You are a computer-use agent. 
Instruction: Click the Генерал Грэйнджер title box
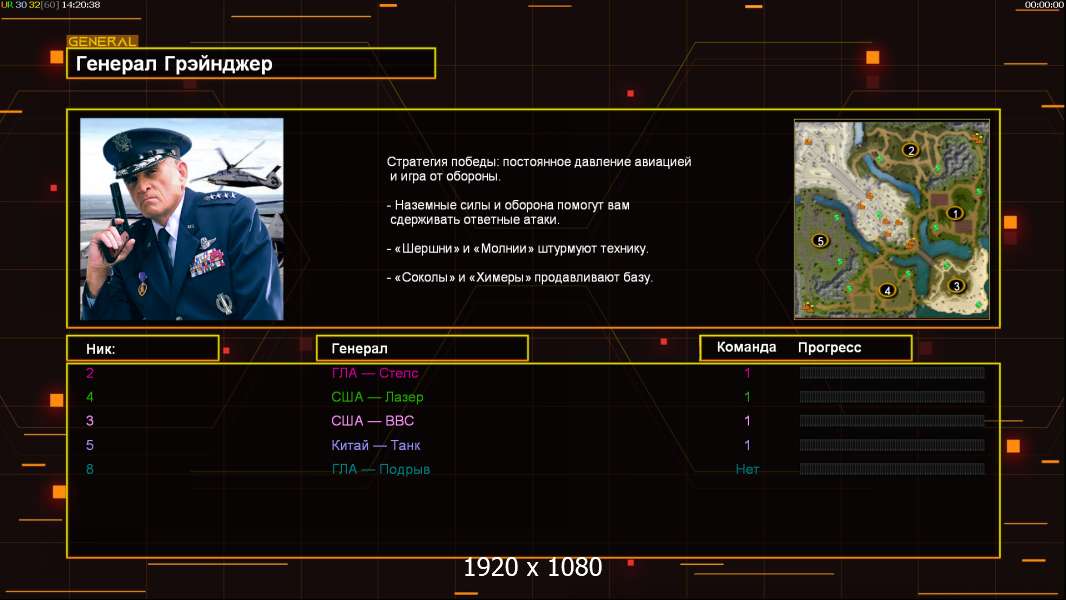click(251, 64)
